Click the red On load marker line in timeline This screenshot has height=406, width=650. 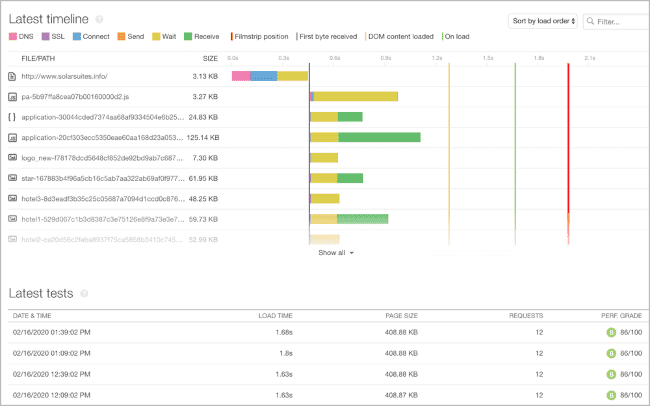[568, 150]
